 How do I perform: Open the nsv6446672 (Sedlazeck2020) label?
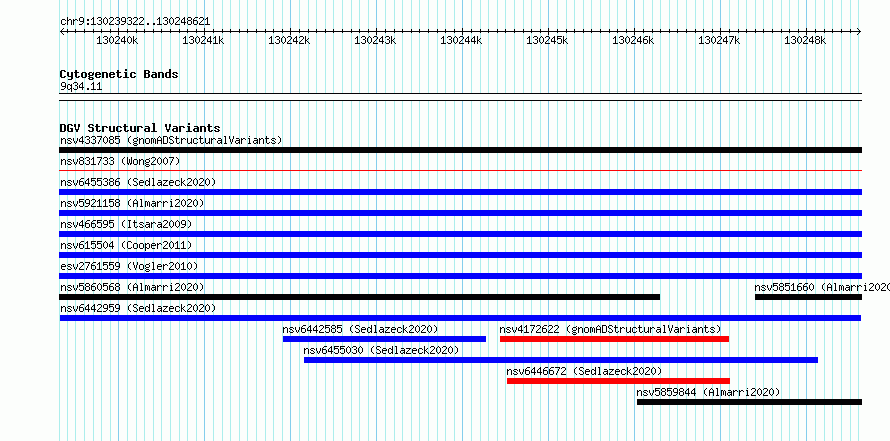pyautogui.click(x=584, y=371)
